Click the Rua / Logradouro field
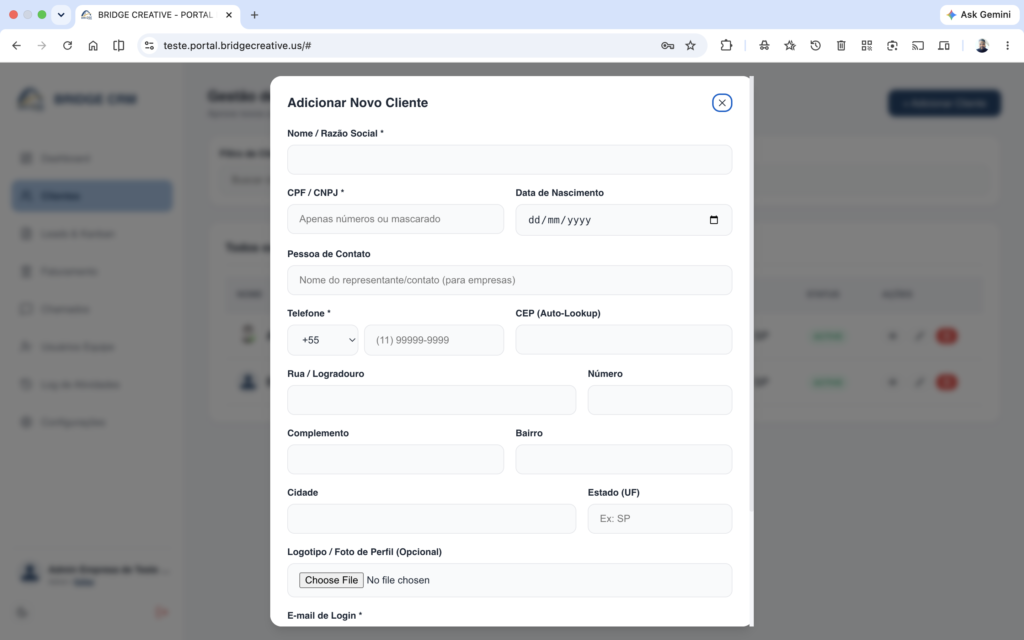The width and height of the screenshot is (1024, 640). point(432,400)
